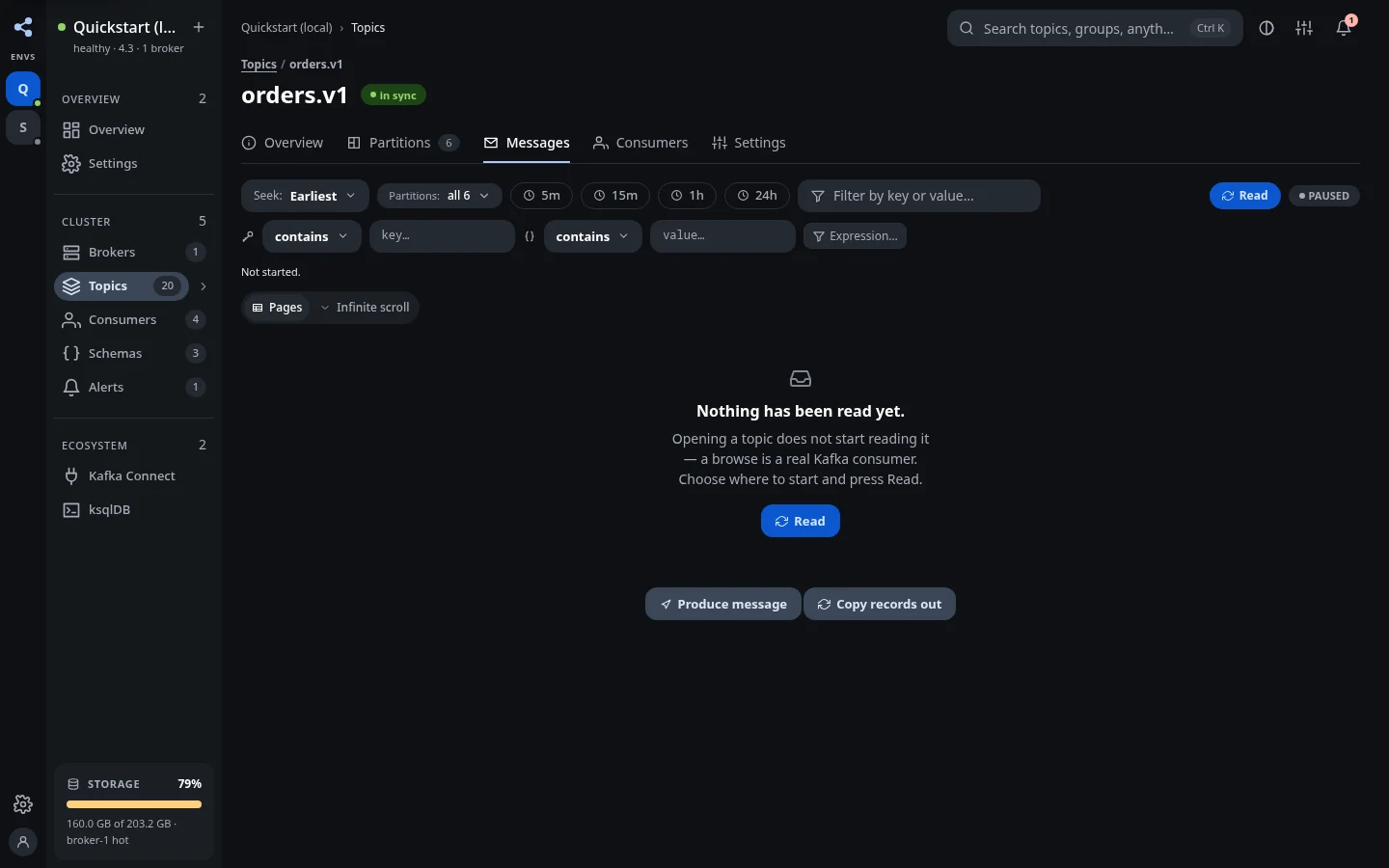Switch to Pages view mode
The width and height of the screenshot is (1389, 868).
pos(277,308)
